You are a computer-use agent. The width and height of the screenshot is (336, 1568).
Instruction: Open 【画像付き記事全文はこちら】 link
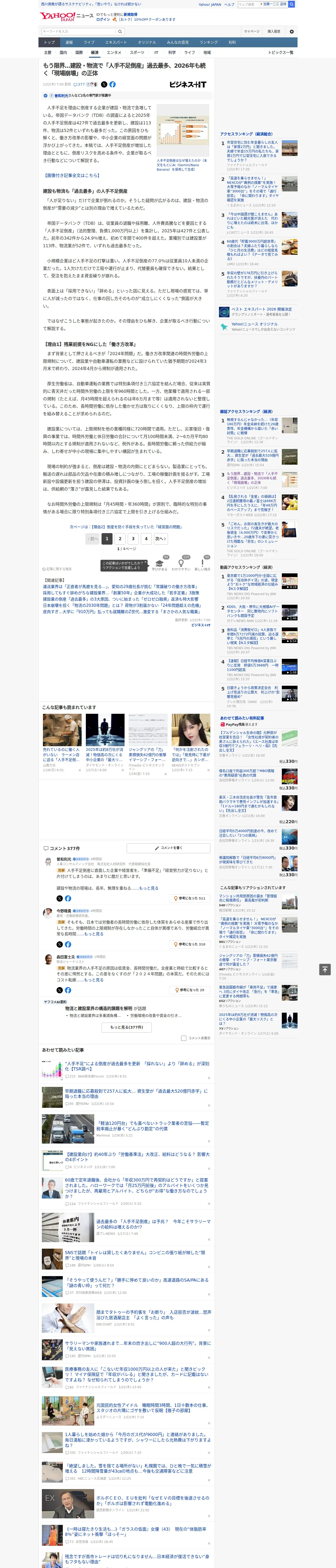coord(71,175)
